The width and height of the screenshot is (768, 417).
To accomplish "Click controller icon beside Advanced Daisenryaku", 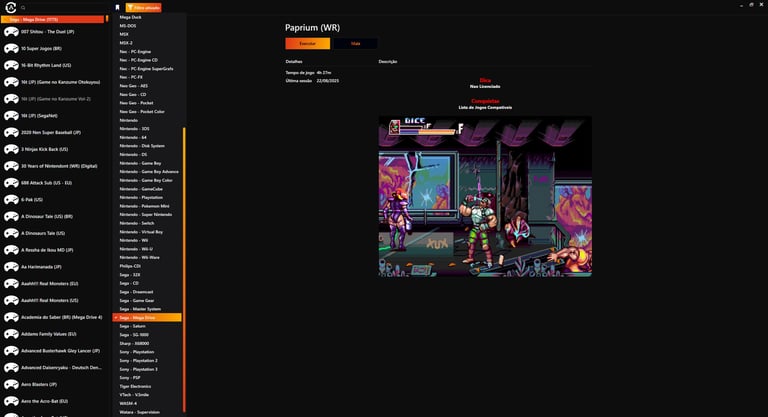I will click(x=11, y=368).
